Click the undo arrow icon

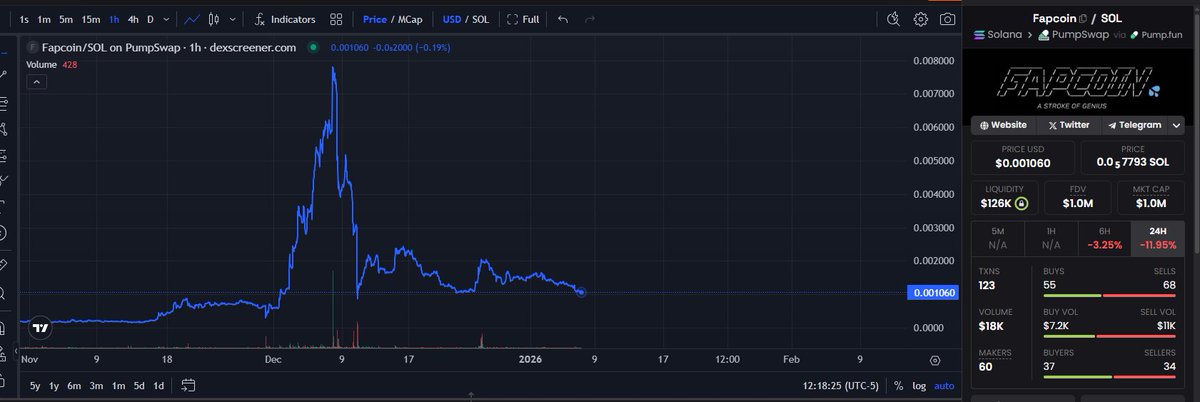pyautogui.click(x=563, y=19)
